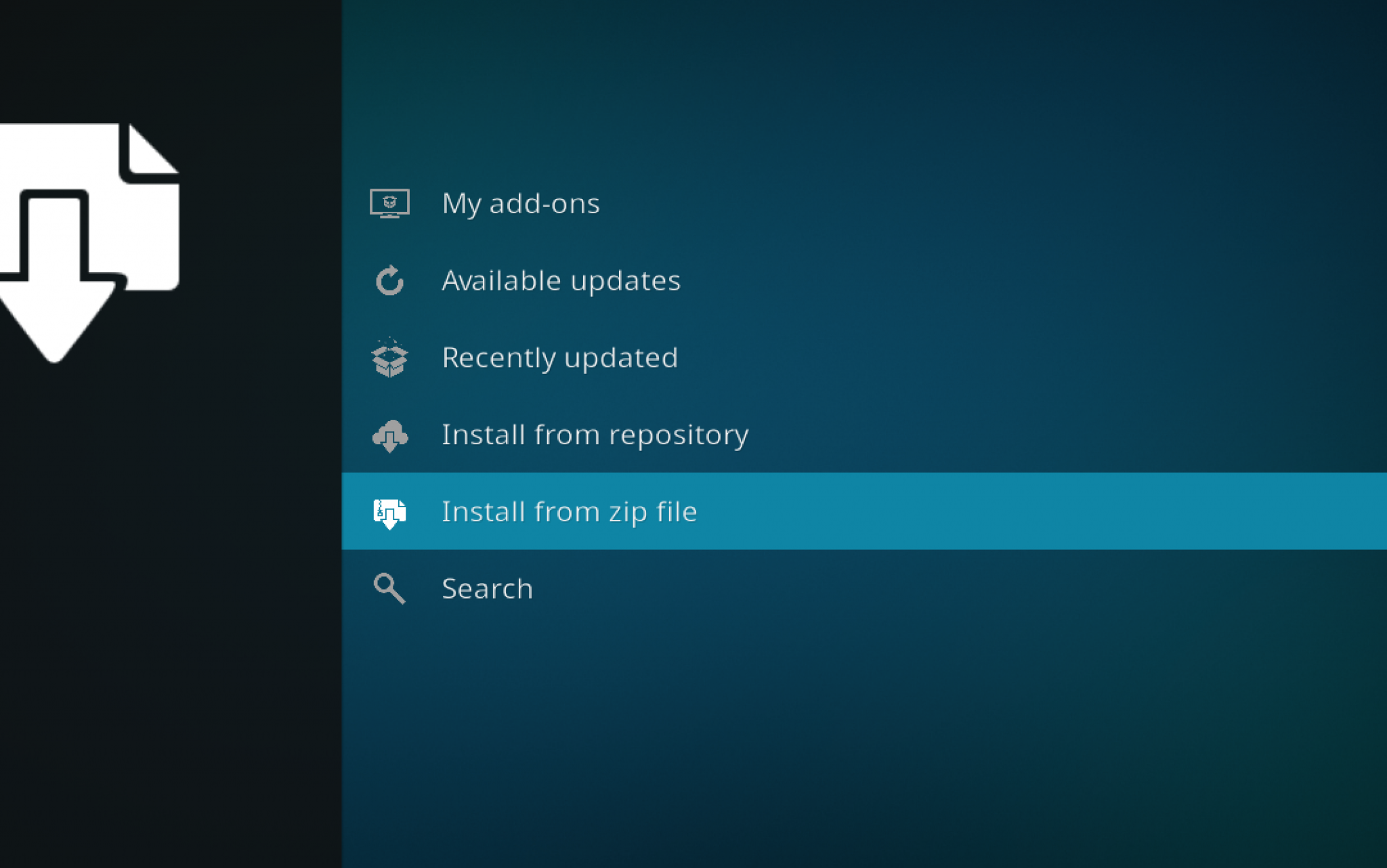Click the Install from zip file icon

[390, 512]
